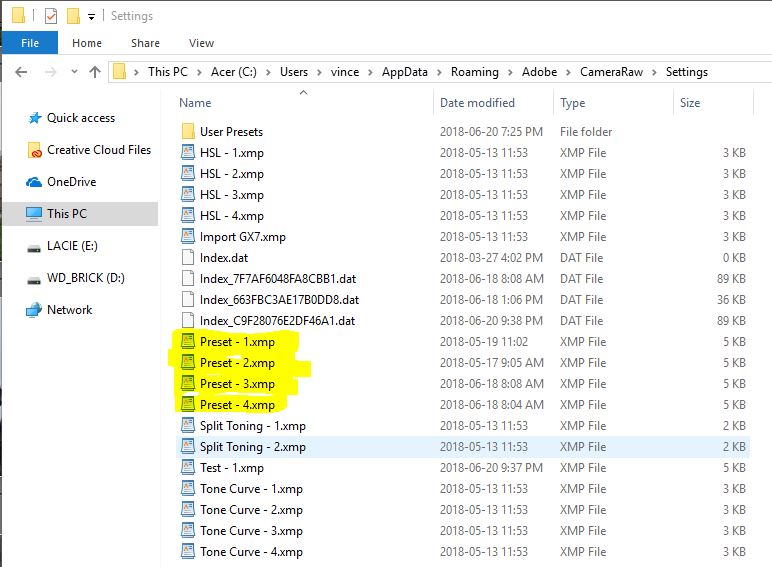Image resolution: width=772 pixels, height=567 pixels.
Task: Expand the chevron after This PC in path
Action: pyautogui.click(x=199, y=72)
